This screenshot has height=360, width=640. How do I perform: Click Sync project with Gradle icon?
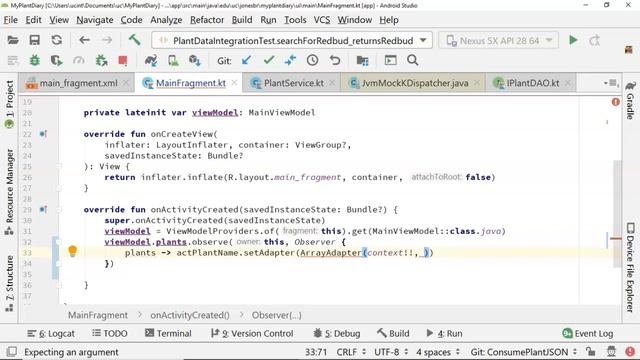click(151, 60)
